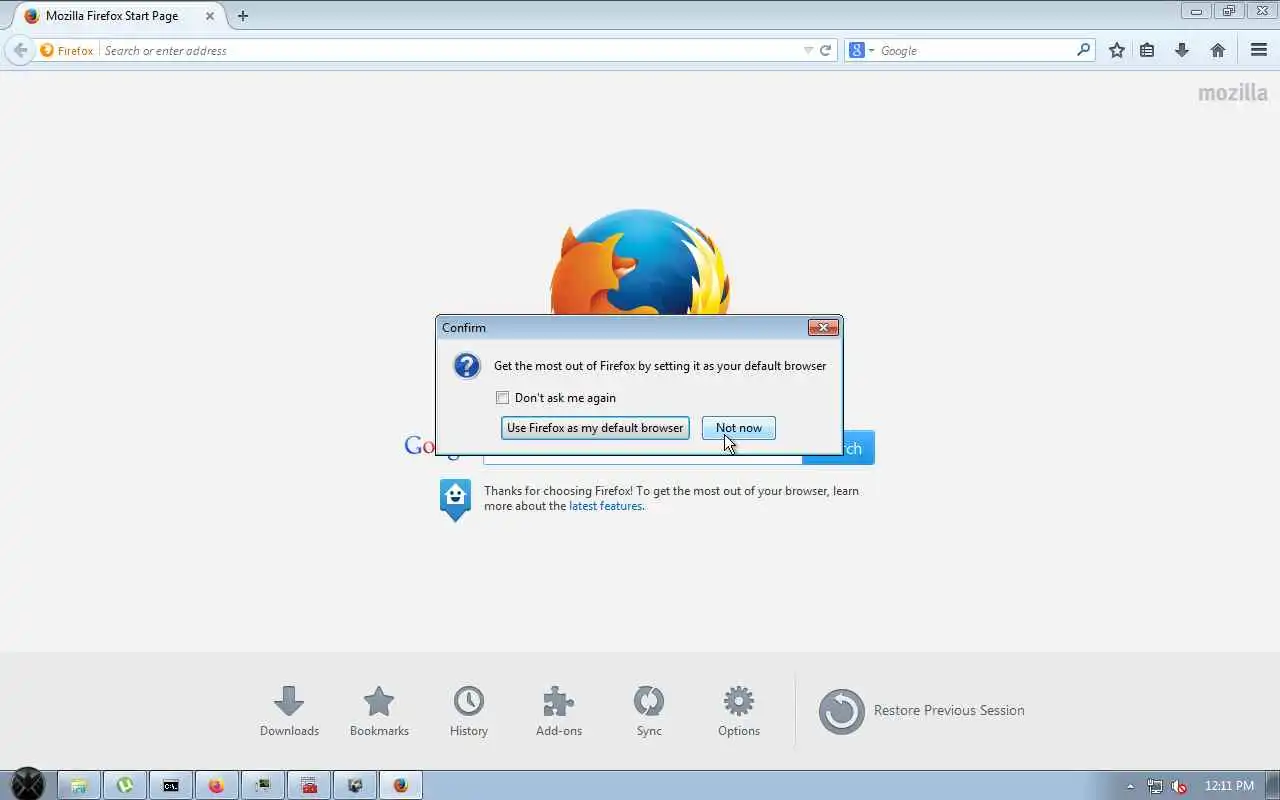1280x800 pixels.
Task: Show bookmarks list icon in toolbar
Action: coord(1148,50)
